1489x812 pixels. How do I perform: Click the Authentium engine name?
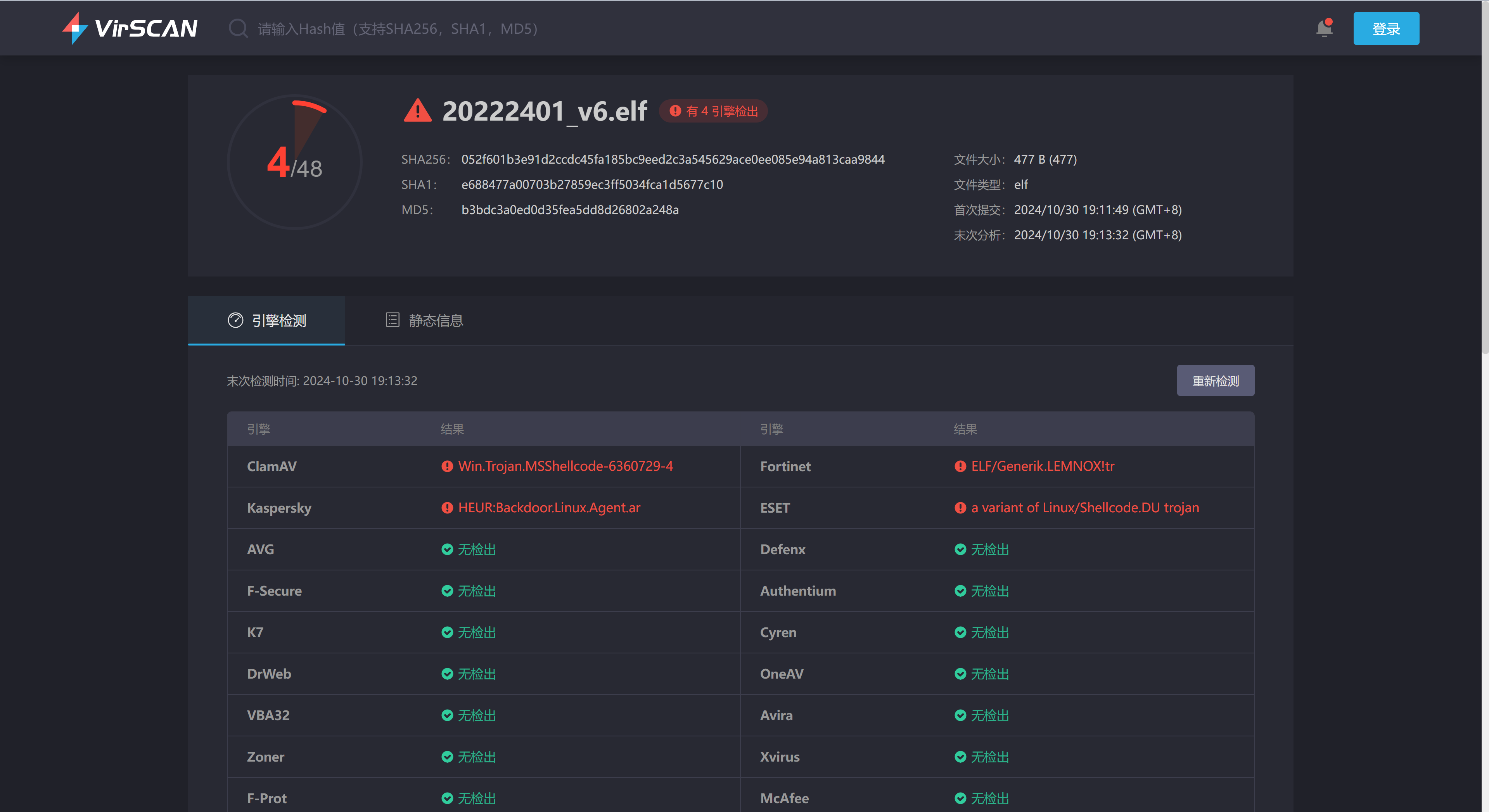798,591
